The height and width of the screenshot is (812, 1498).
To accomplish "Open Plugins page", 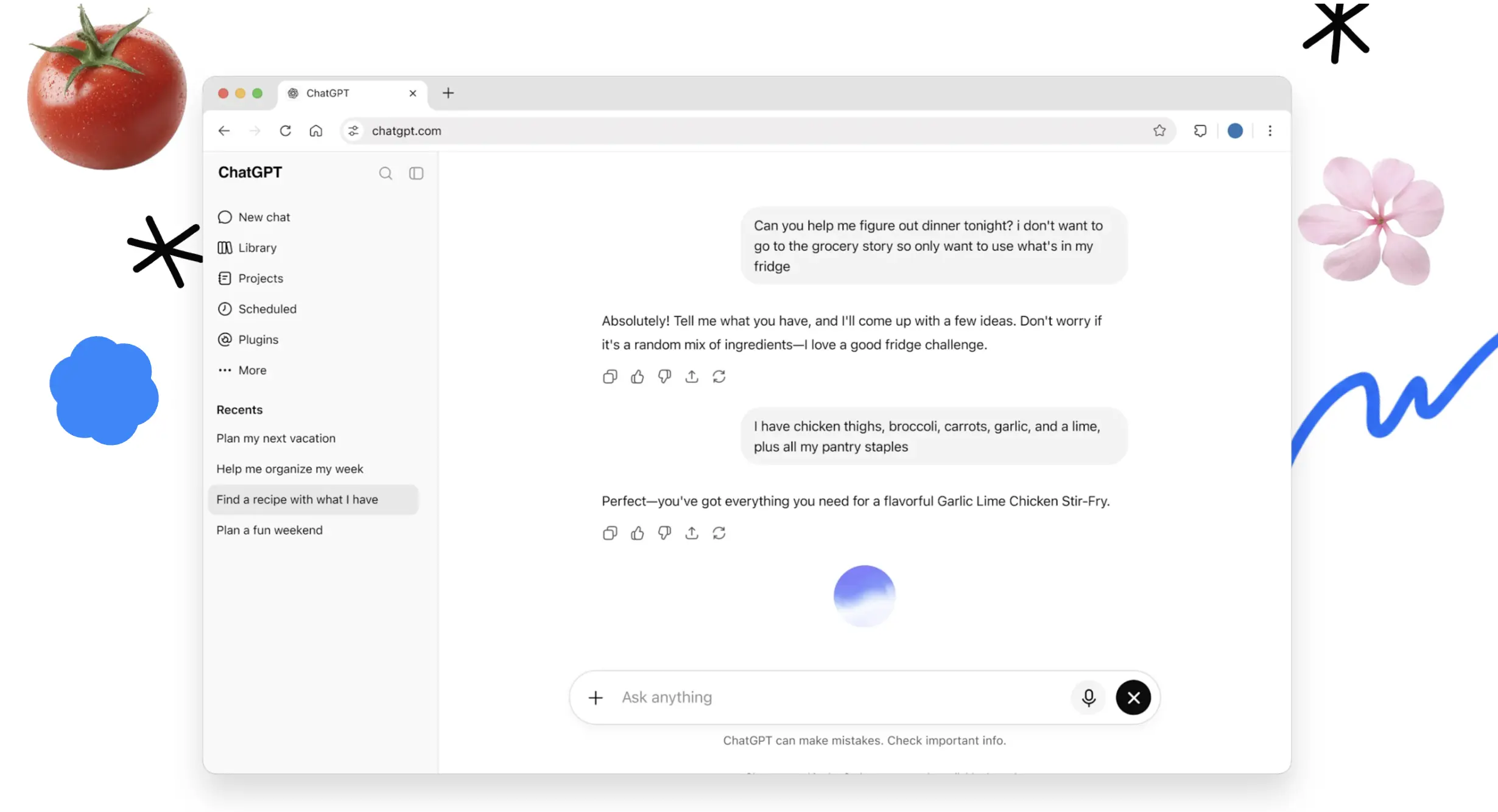I will 248,340.
